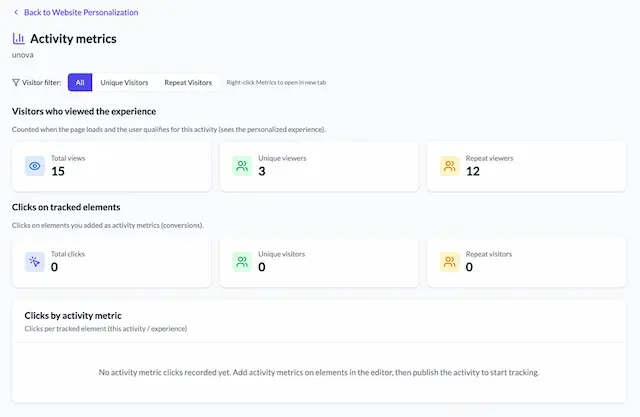Viewport: 640px width, 417px height.
Task: Click the back chevron arrow
Action: click(x=16, y=12)
